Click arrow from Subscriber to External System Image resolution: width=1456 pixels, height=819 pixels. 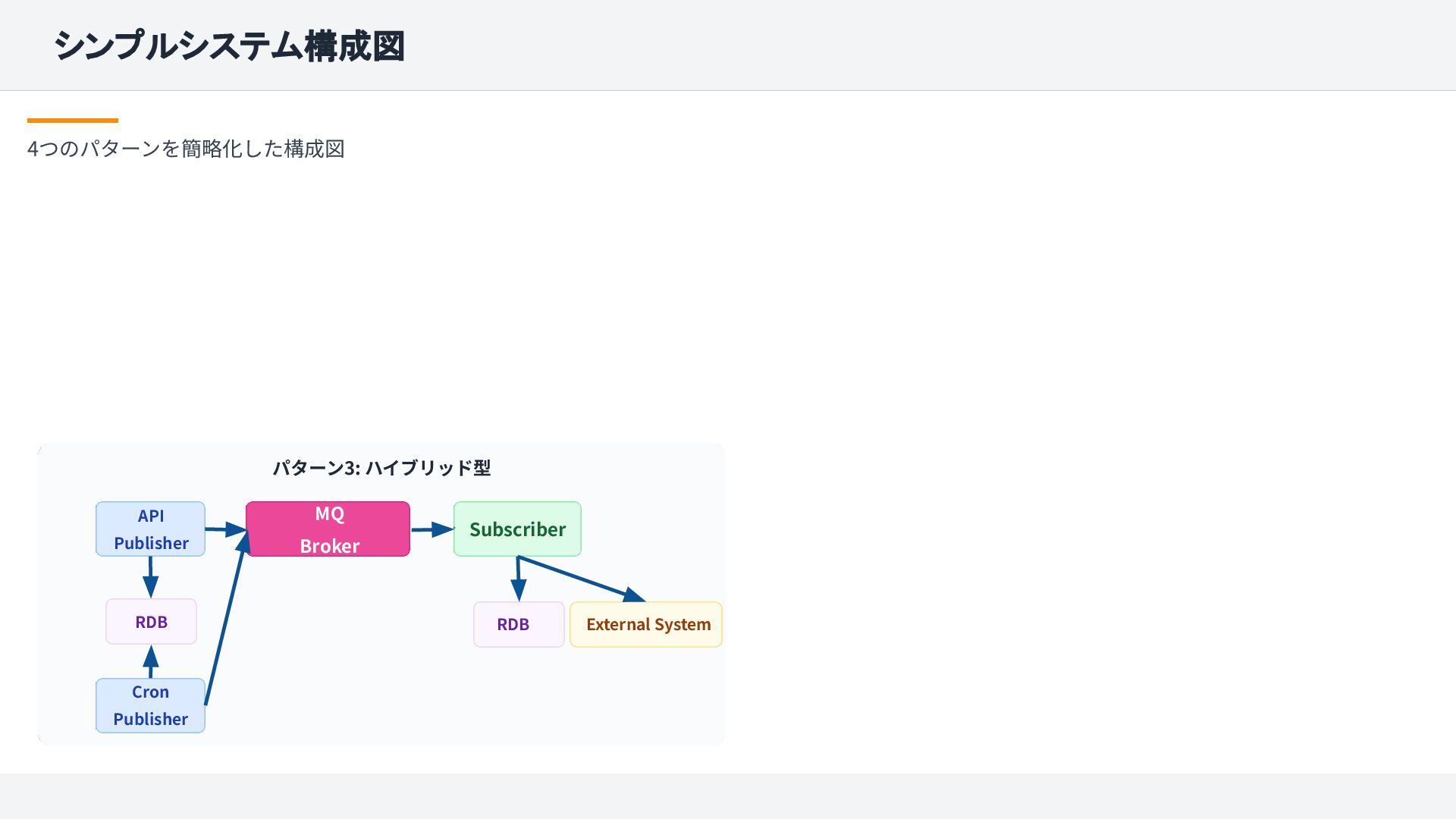(580, 579)
